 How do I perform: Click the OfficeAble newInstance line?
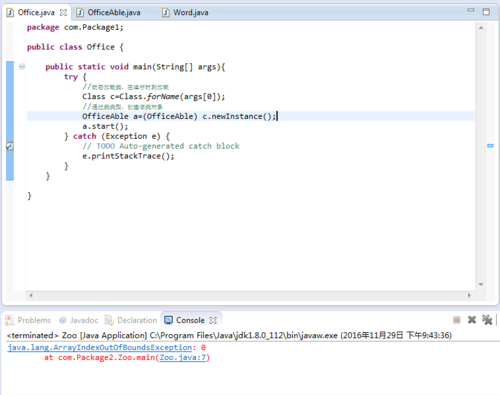179,116
